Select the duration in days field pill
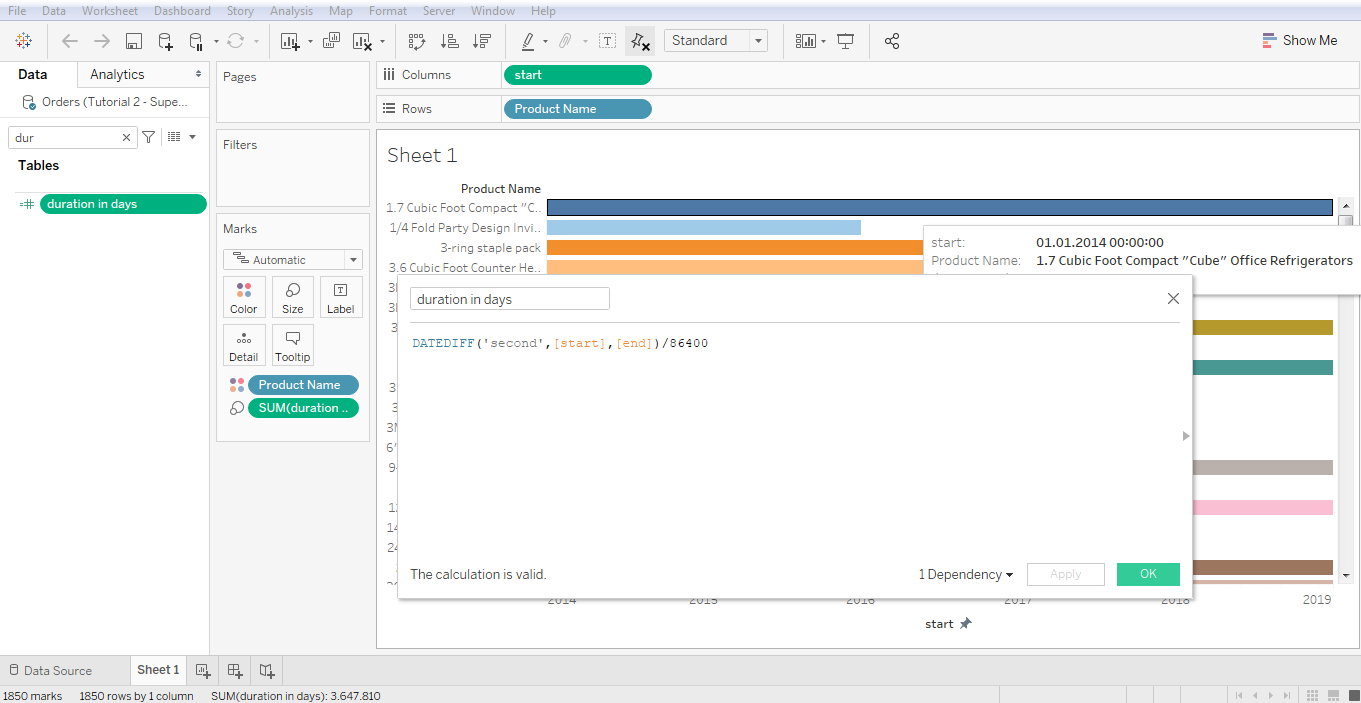 click(123, 204)
